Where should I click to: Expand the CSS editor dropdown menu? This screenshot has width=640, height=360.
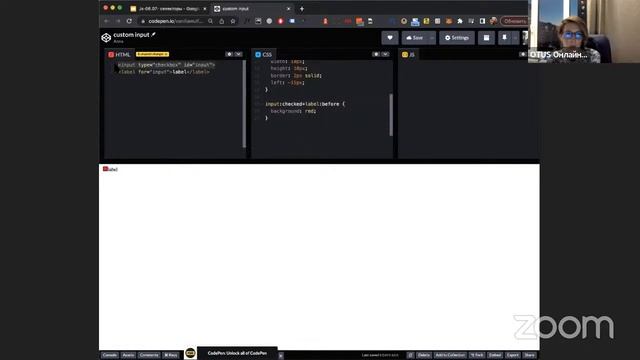coord(385,54)
